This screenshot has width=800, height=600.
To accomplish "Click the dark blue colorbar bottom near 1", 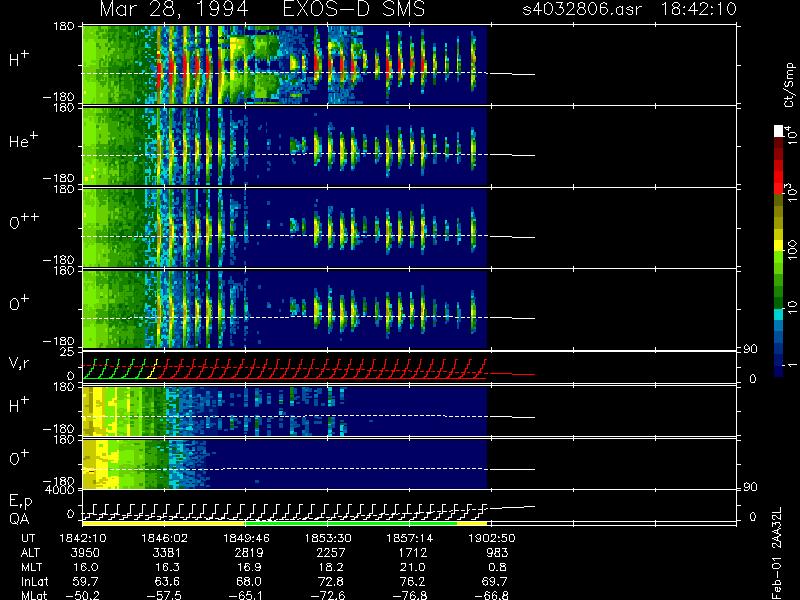I will (x=779, y=370).
